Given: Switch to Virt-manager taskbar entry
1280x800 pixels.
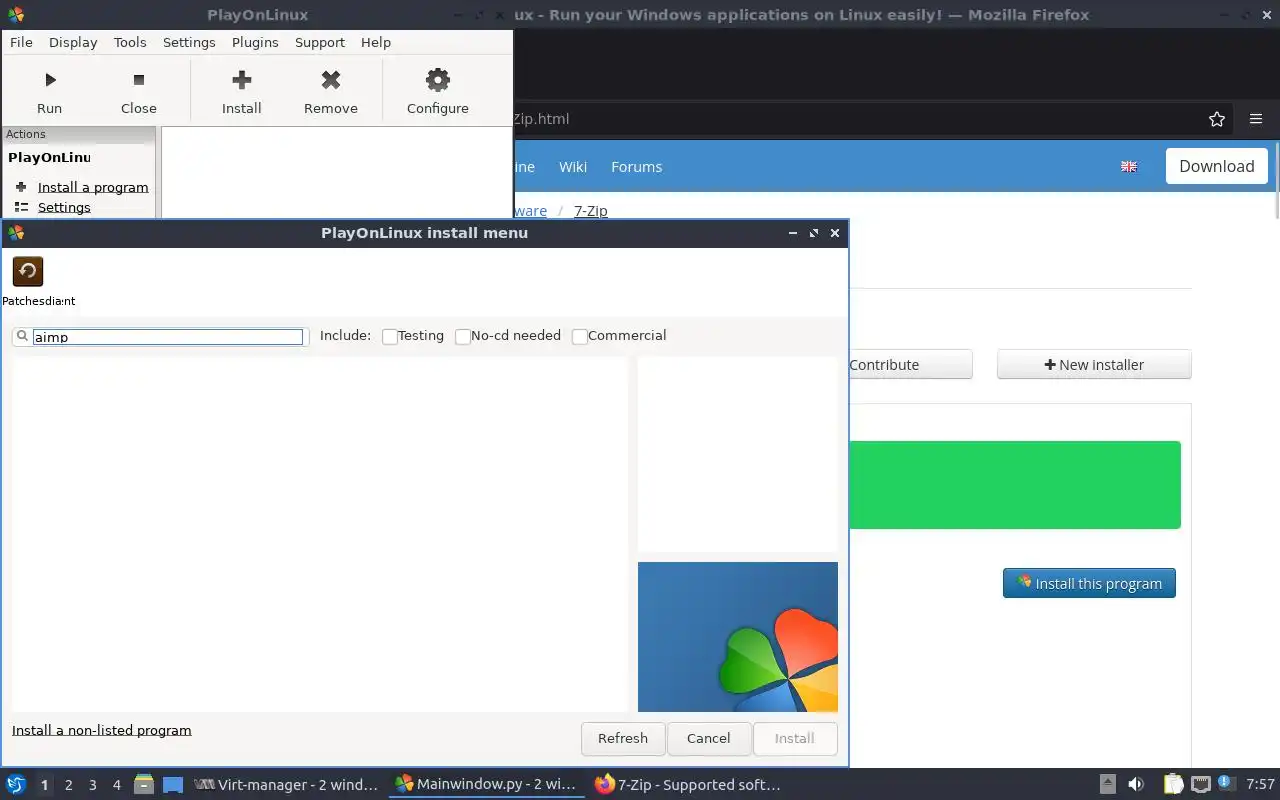Looking at the screenshot, I should click(x=286, y=785).
